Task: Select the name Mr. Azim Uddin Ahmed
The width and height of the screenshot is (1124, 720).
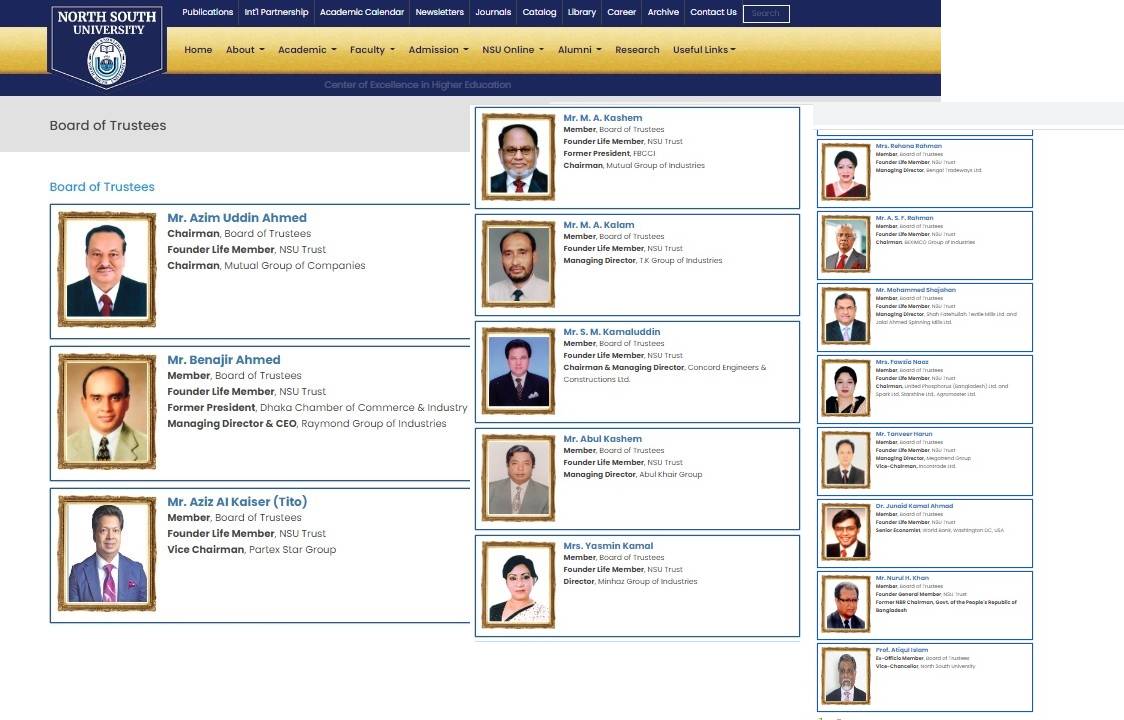Action: [237, 217]
